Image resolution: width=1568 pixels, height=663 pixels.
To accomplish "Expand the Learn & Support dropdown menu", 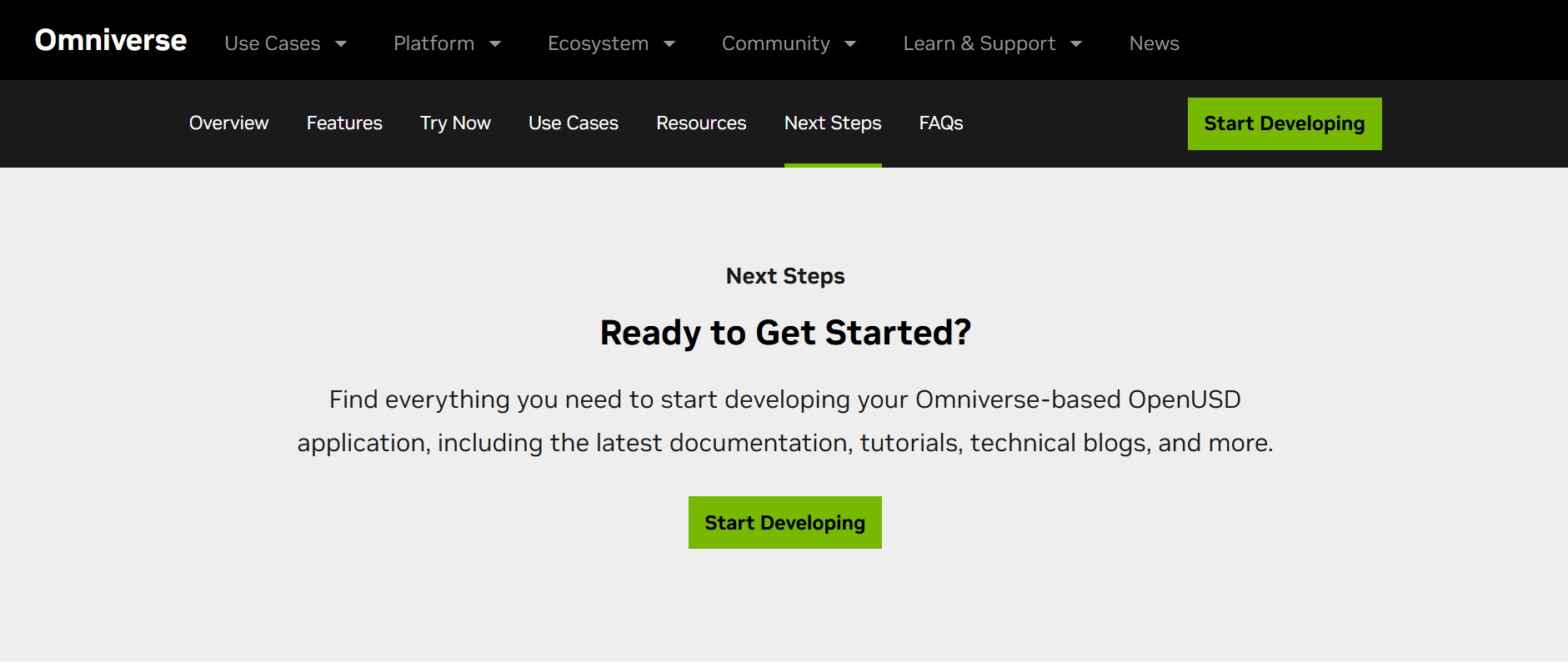I will coord(992,43).
